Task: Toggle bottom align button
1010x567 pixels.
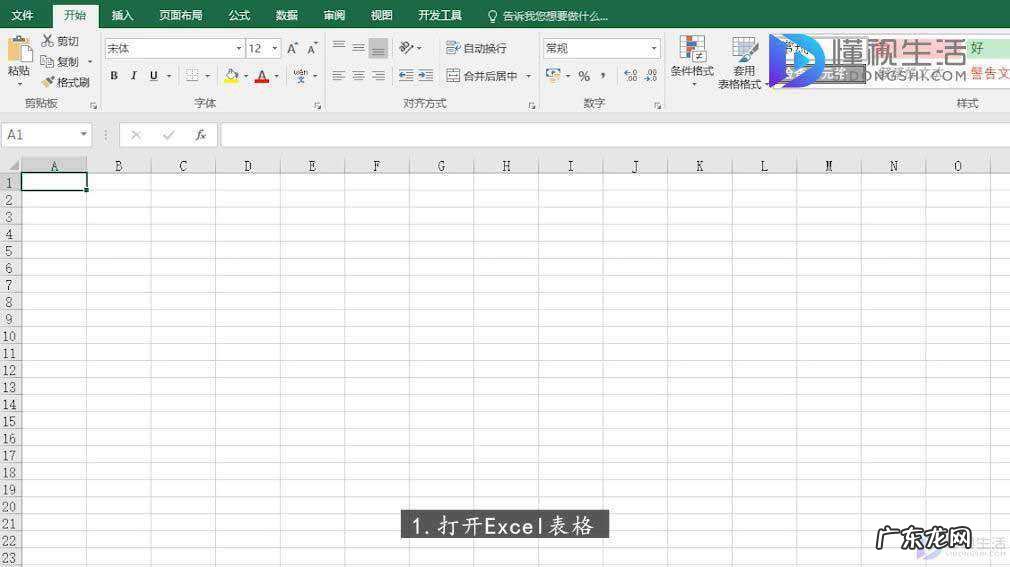Action: click(379, 48)
